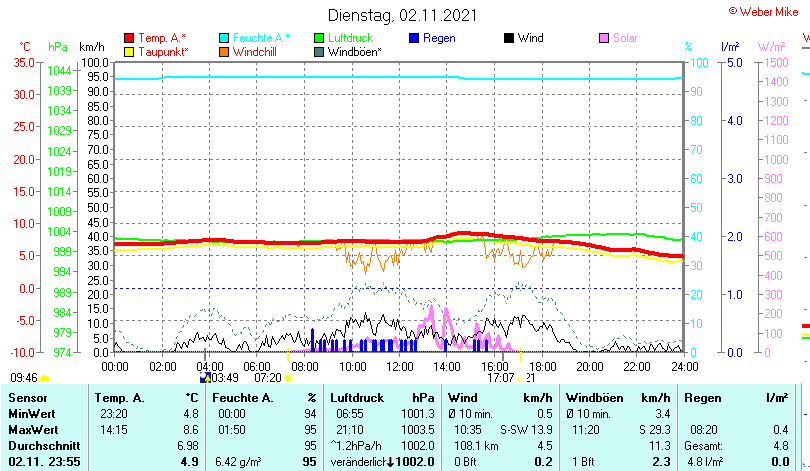The image size is (810, 471).
Task: Click the yellow Taupunkt legend swatch
Action: pyautogui.click(x=129, y=51)
